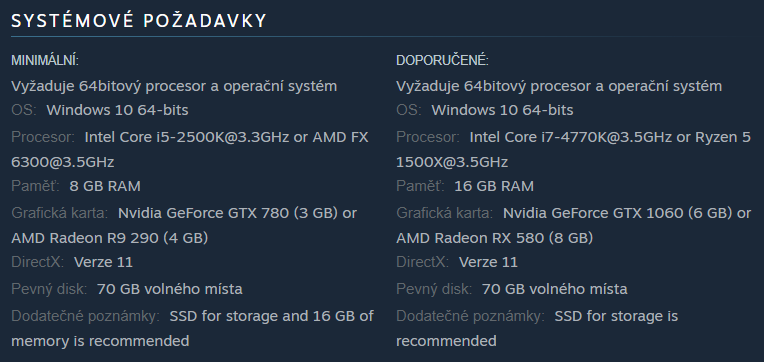Click minimum Pevný disk 70 GB text

click(170, 289)
